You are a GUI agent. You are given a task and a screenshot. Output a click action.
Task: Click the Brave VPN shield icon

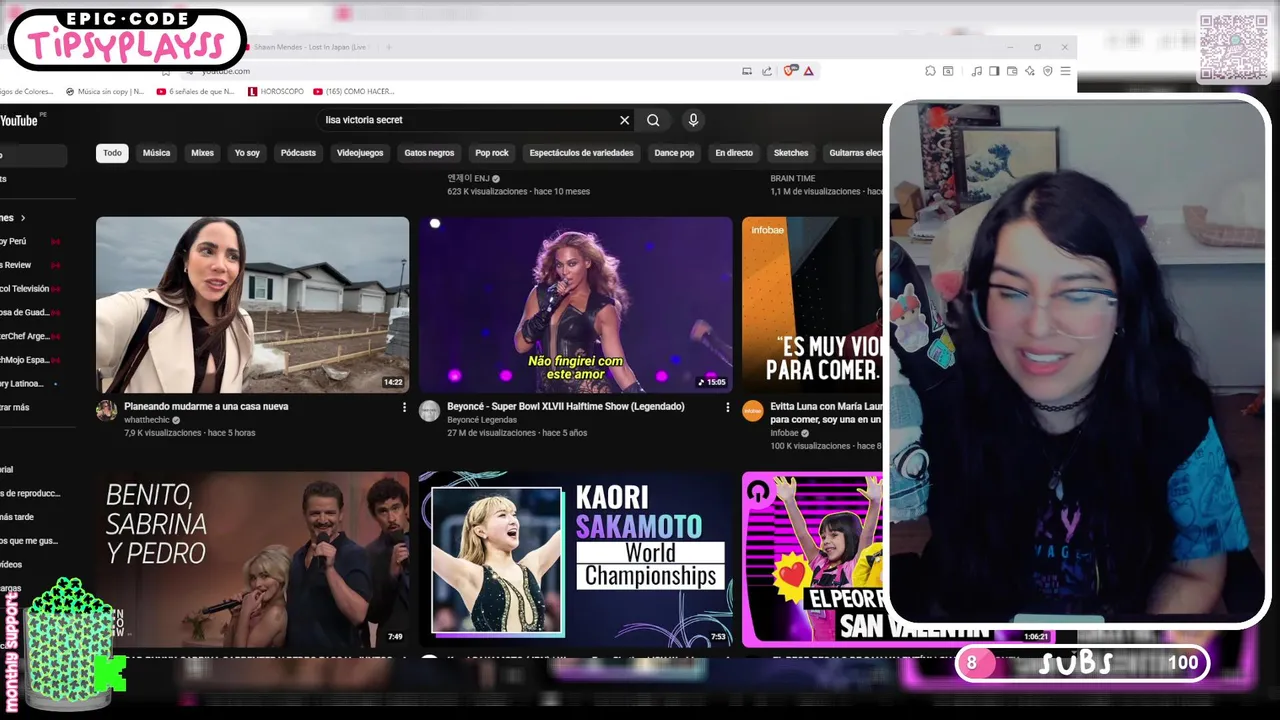coord(1048,71)
